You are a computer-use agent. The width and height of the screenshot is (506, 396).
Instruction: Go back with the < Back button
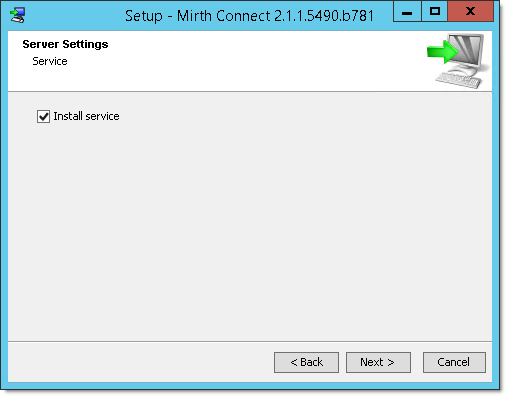pyautogui.click(x=306, y=362)
